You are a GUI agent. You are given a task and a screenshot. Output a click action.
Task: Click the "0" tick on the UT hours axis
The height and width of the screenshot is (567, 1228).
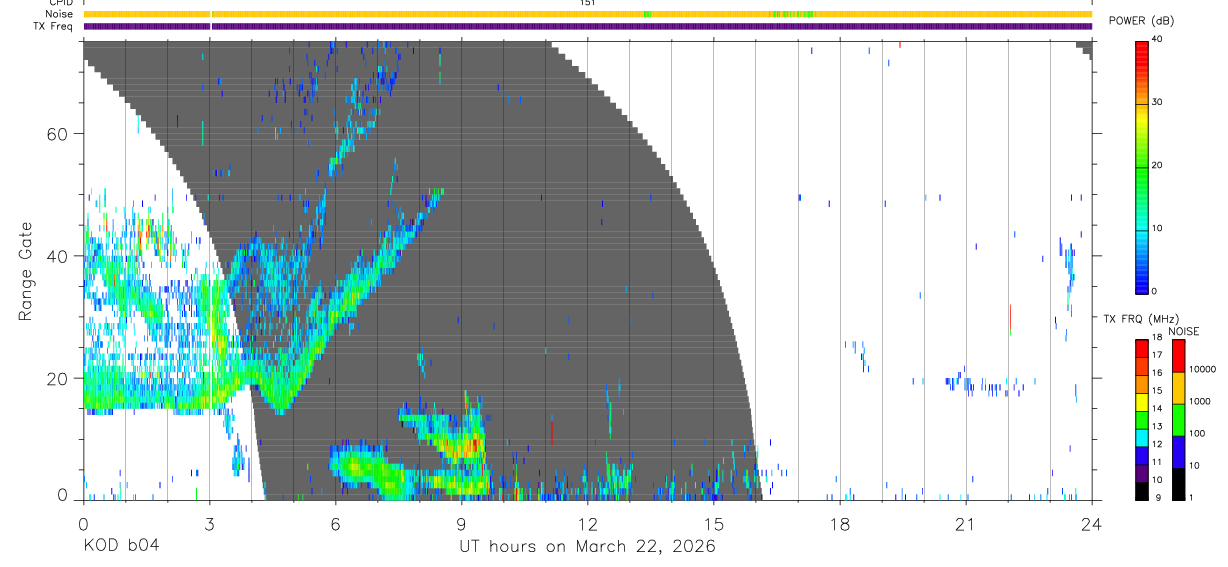pos(83,524)
